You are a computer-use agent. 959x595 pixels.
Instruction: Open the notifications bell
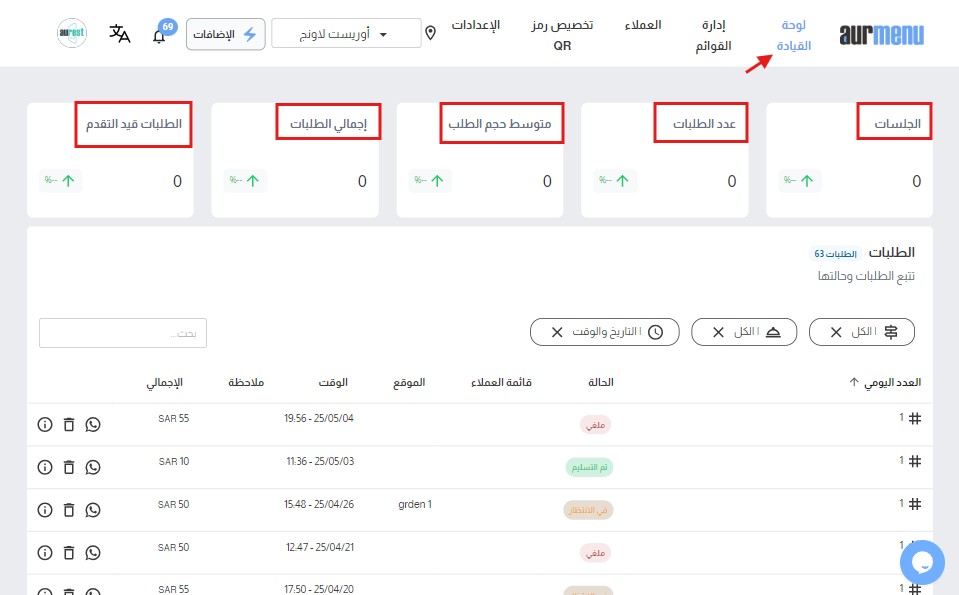tap(159, 35)
